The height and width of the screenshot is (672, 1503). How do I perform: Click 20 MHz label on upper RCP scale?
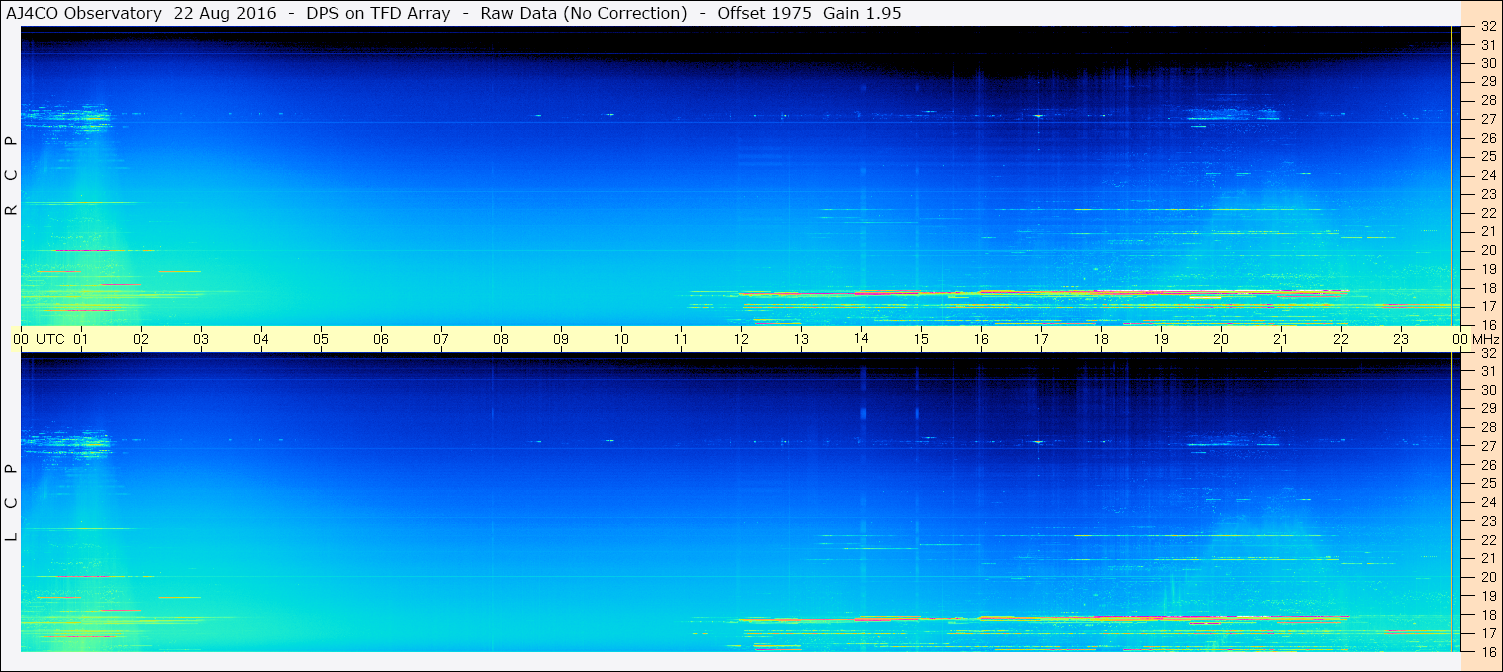pyautogui.click(x=1487, y=250)
